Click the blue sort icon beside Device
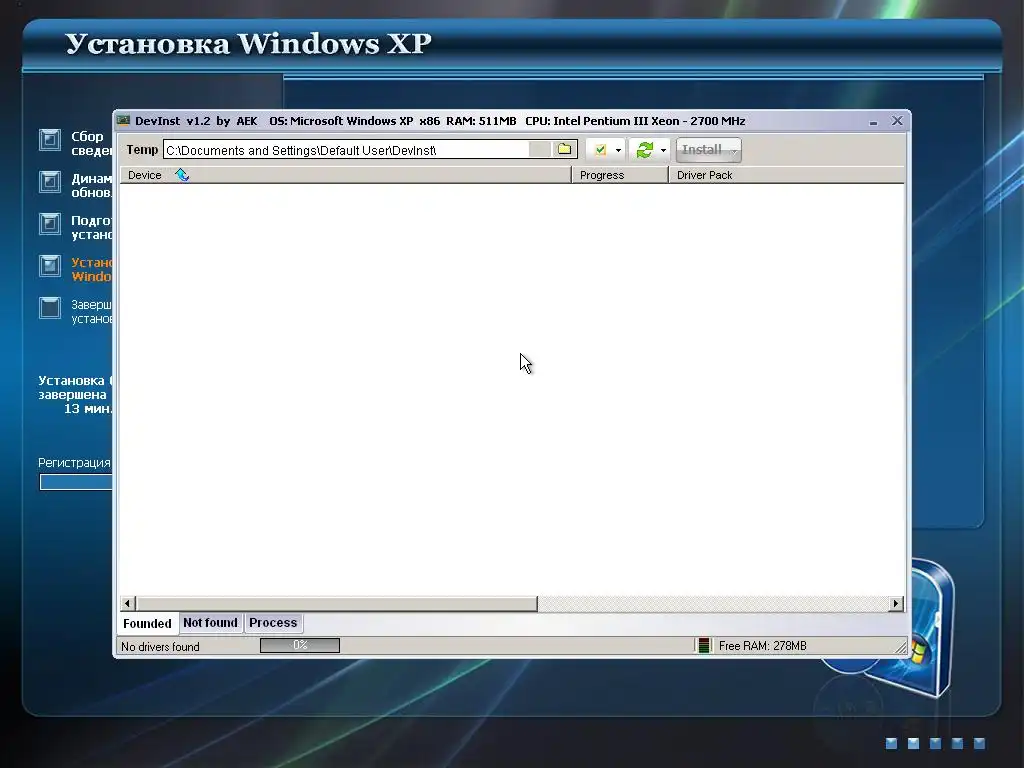The width and height of the screenshot is (1024, 768). coord(182,174)
